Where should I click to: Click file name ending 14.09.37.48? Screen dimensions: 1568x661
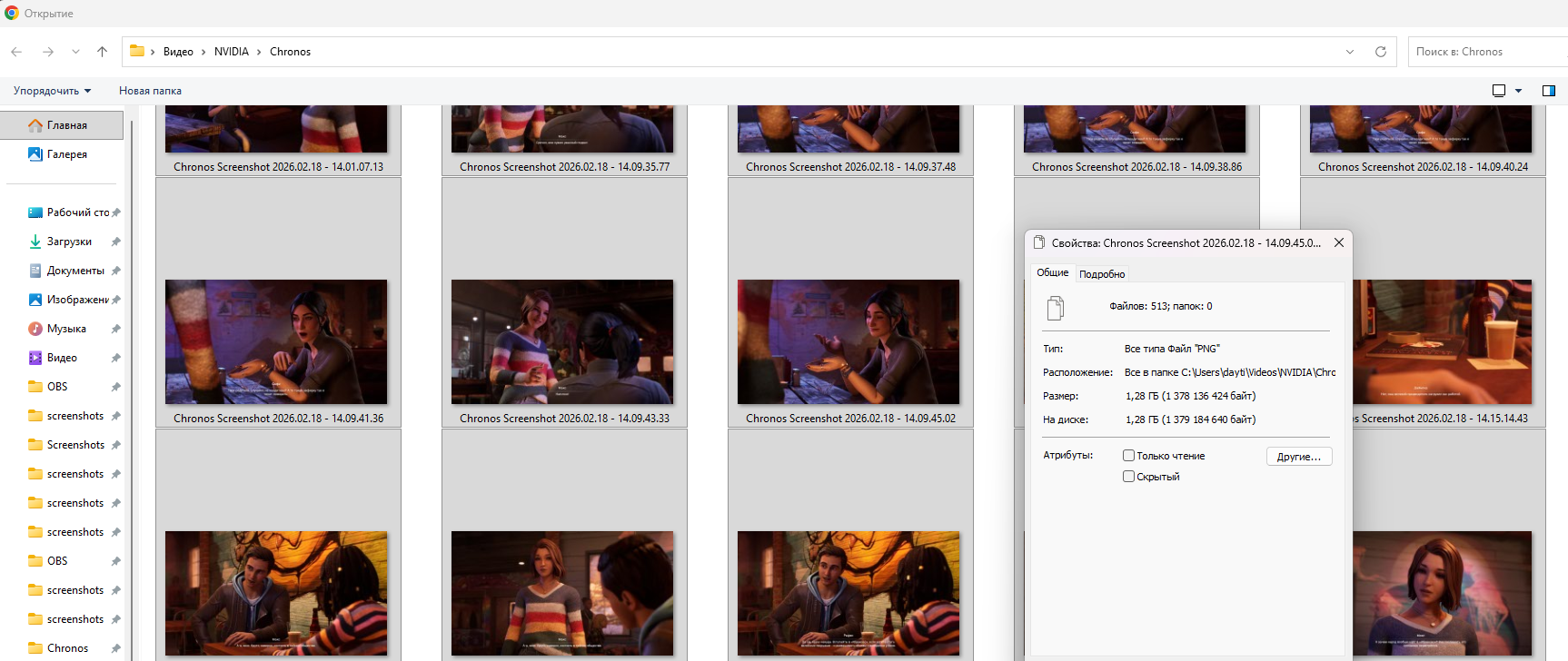coord(850,167)
